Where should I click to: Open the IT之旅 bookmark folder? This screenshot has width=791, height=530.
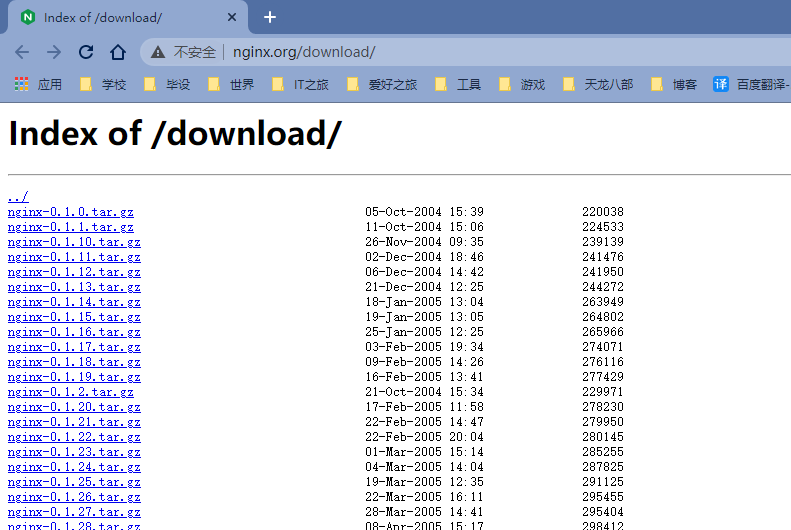pos(301,84)
